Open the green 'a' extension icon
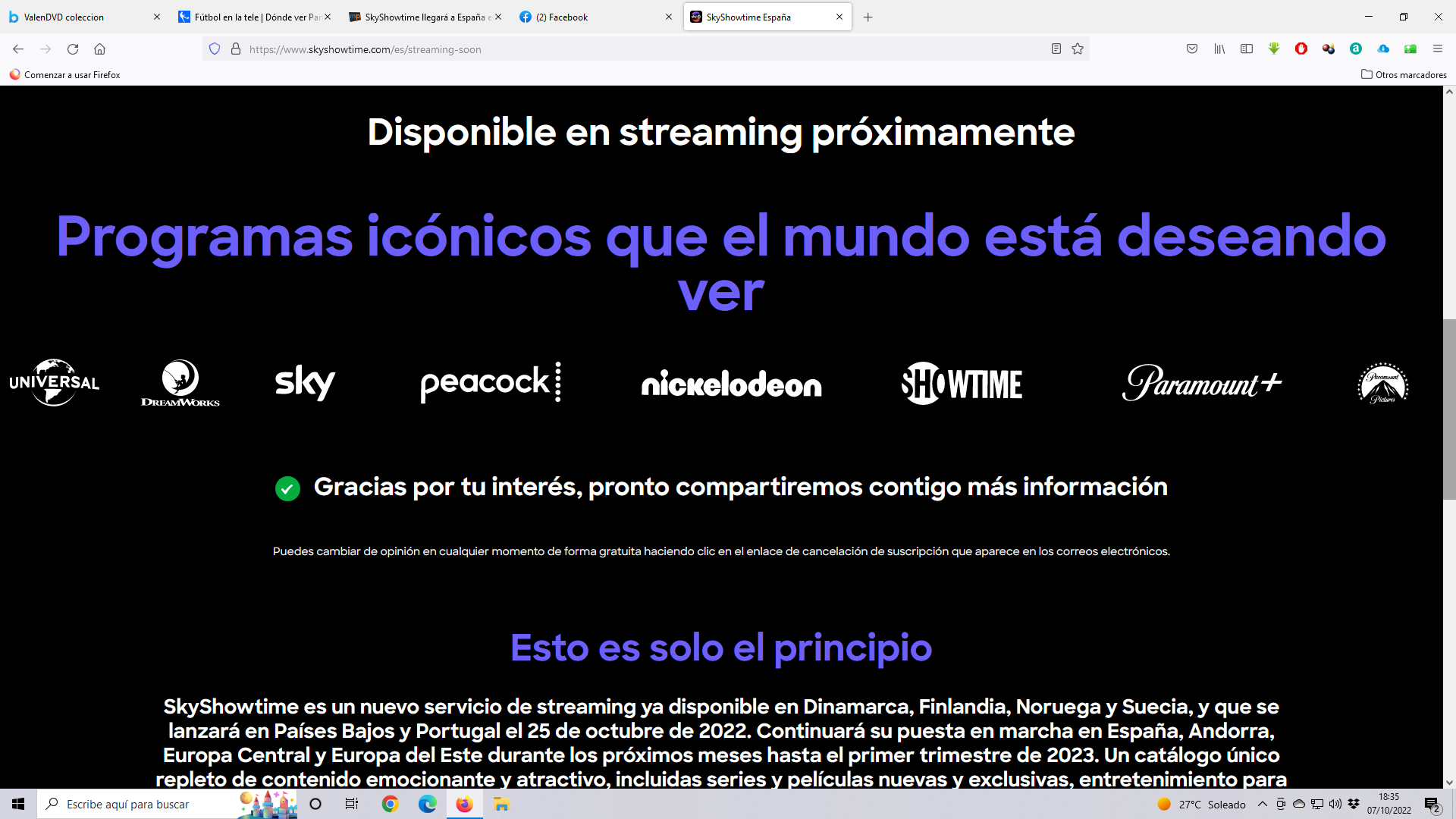1456x819 pixels. click(1356, 49)
